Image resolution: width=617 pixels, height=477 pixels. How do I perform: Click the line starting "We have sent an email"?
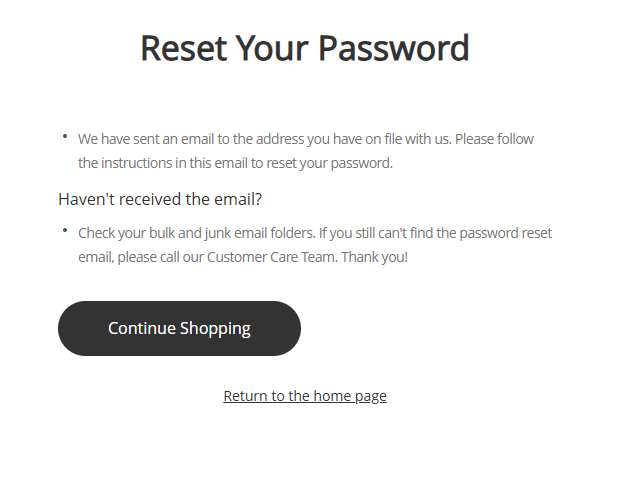tap(313, 139)
